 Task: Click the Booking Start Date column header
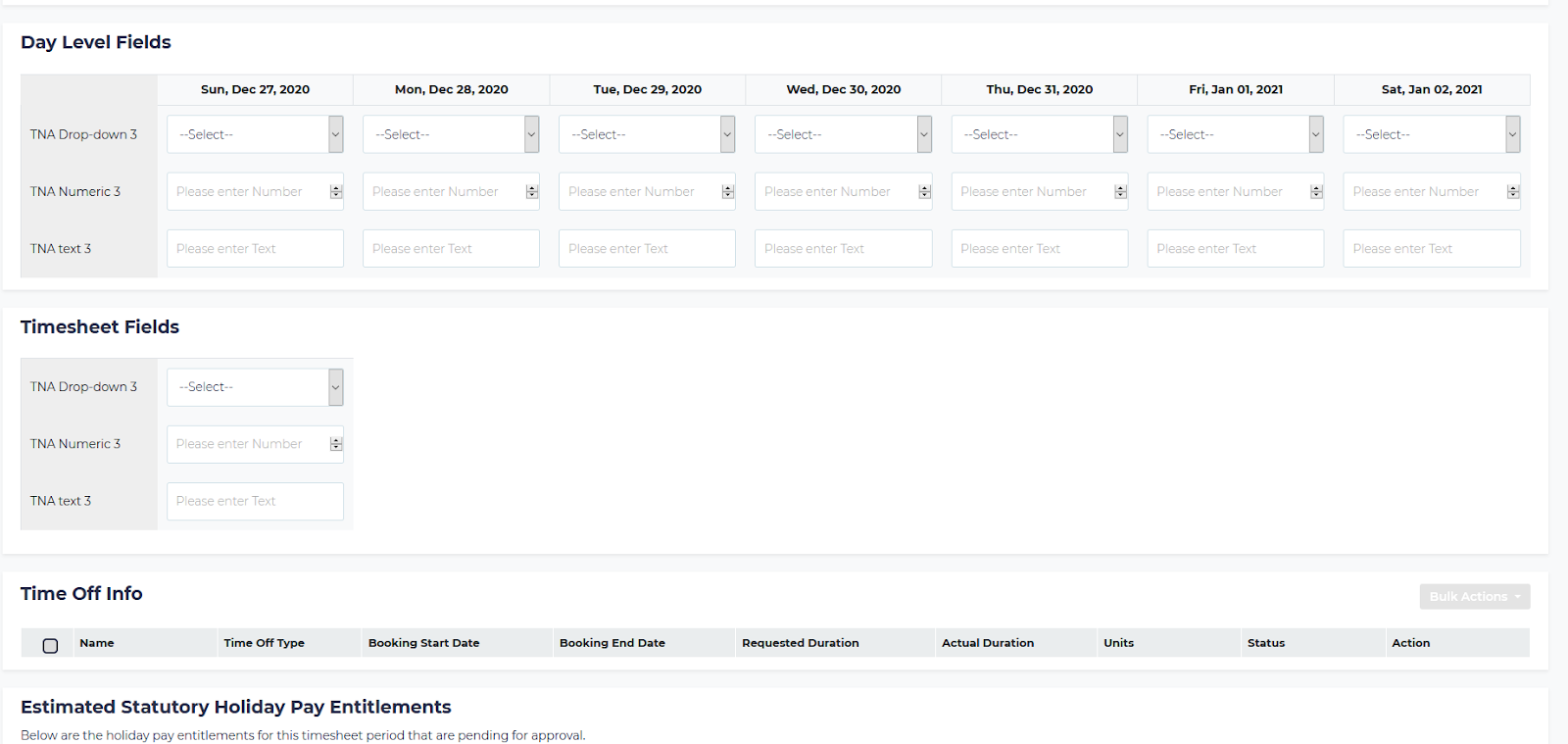click(423, 643)
